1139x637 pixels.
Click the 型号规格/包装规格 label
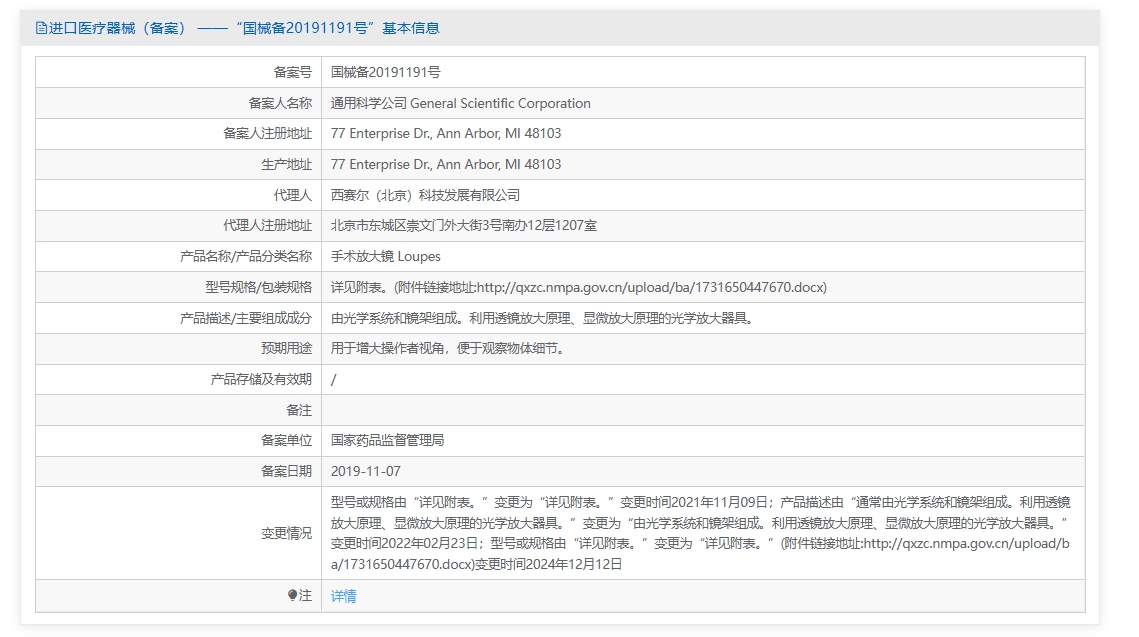(x=259, y=288)
